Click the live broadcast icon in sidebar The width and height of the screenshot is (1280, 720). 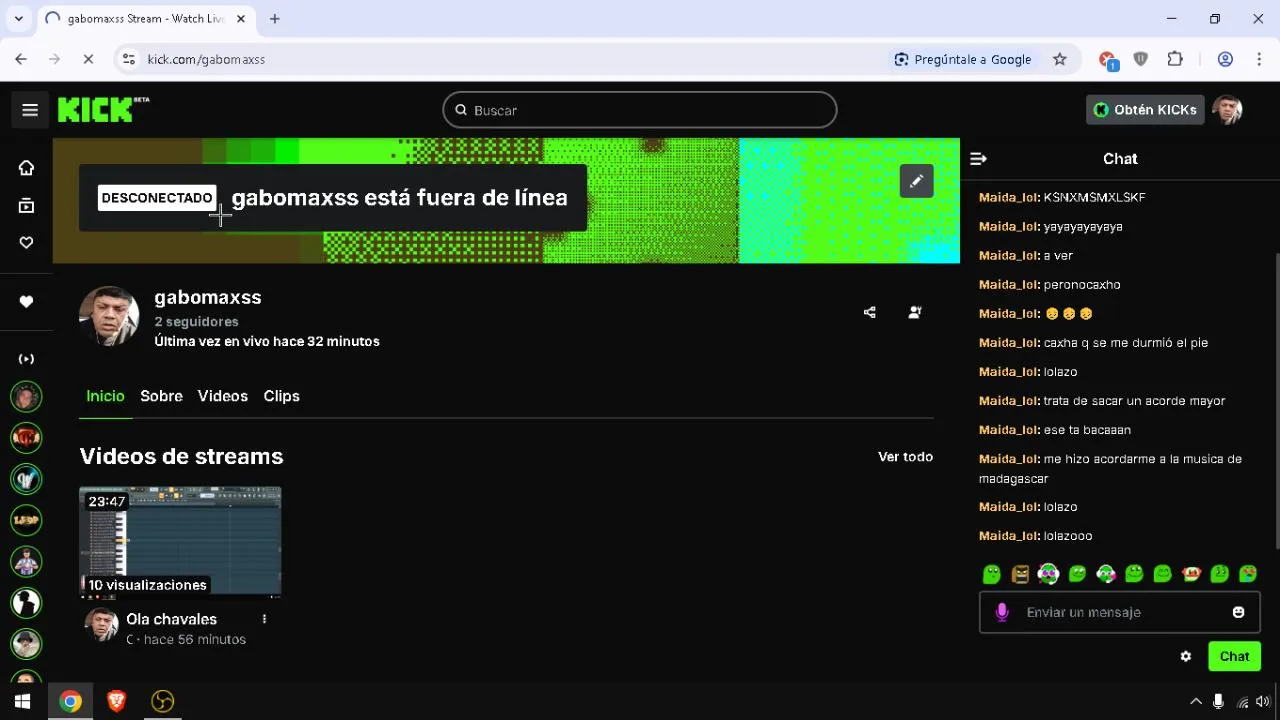tap(26, 359)
